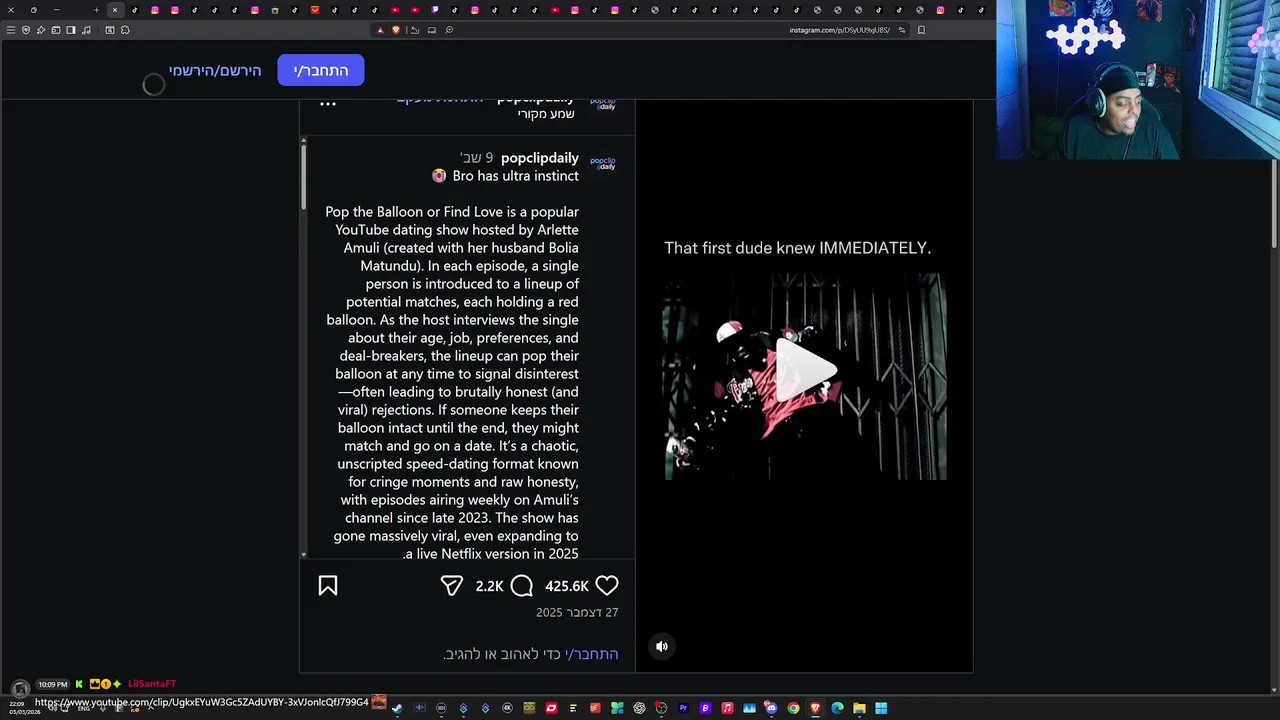Click the Windows Start button
The image size is (1280, 720).
pos(881,708)
